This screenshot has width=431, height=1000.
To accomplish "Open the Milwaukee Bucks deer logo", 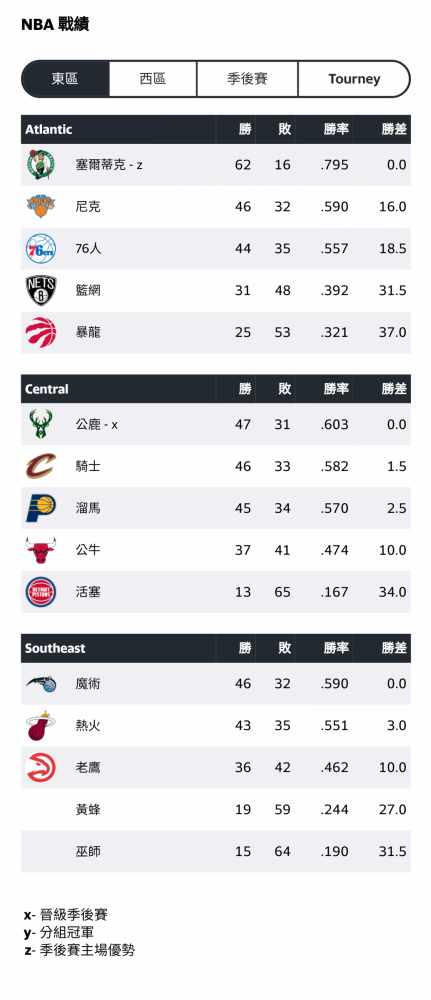I will click(41, 424).
